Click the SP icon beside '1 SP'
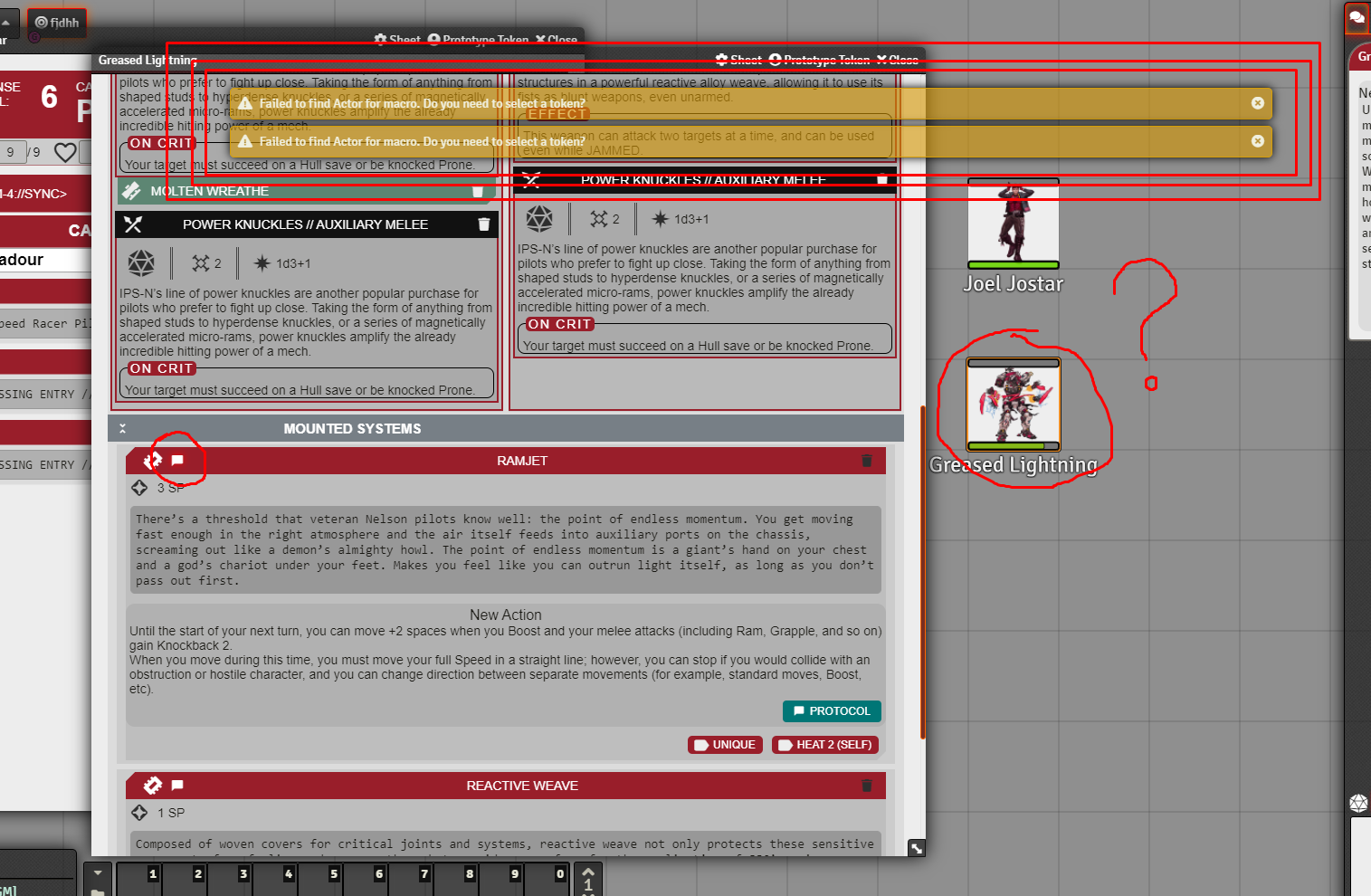The image size is (1371, 896). point(139,813)
